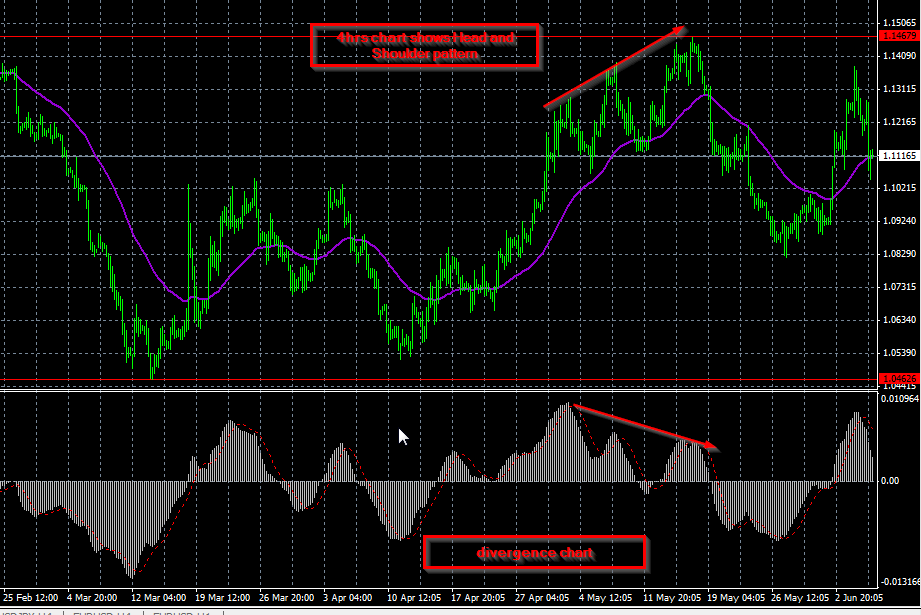Viewport: 921px width, 615px height.
Task: Click the 1.08290 price scale label
Action: (899, 254)
